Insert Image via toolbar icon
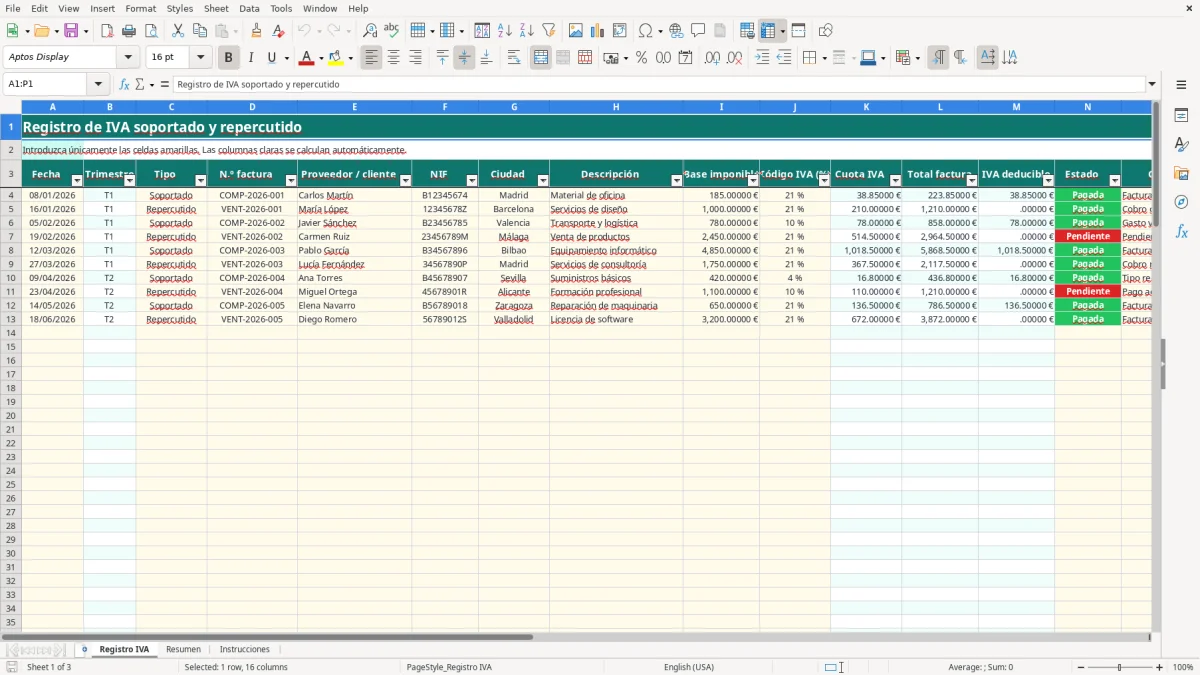 pos(575,31)
